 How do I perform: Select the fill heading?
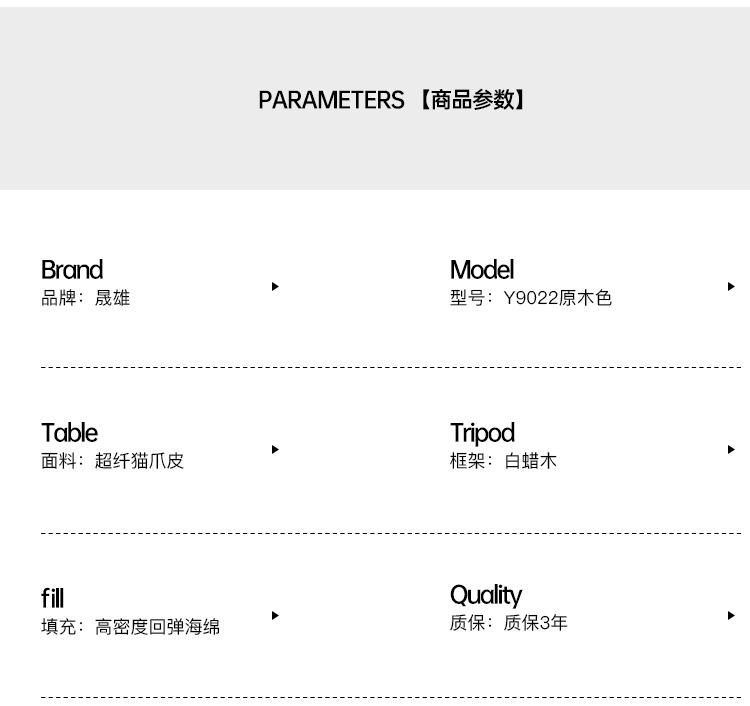(x=53, y=598)
